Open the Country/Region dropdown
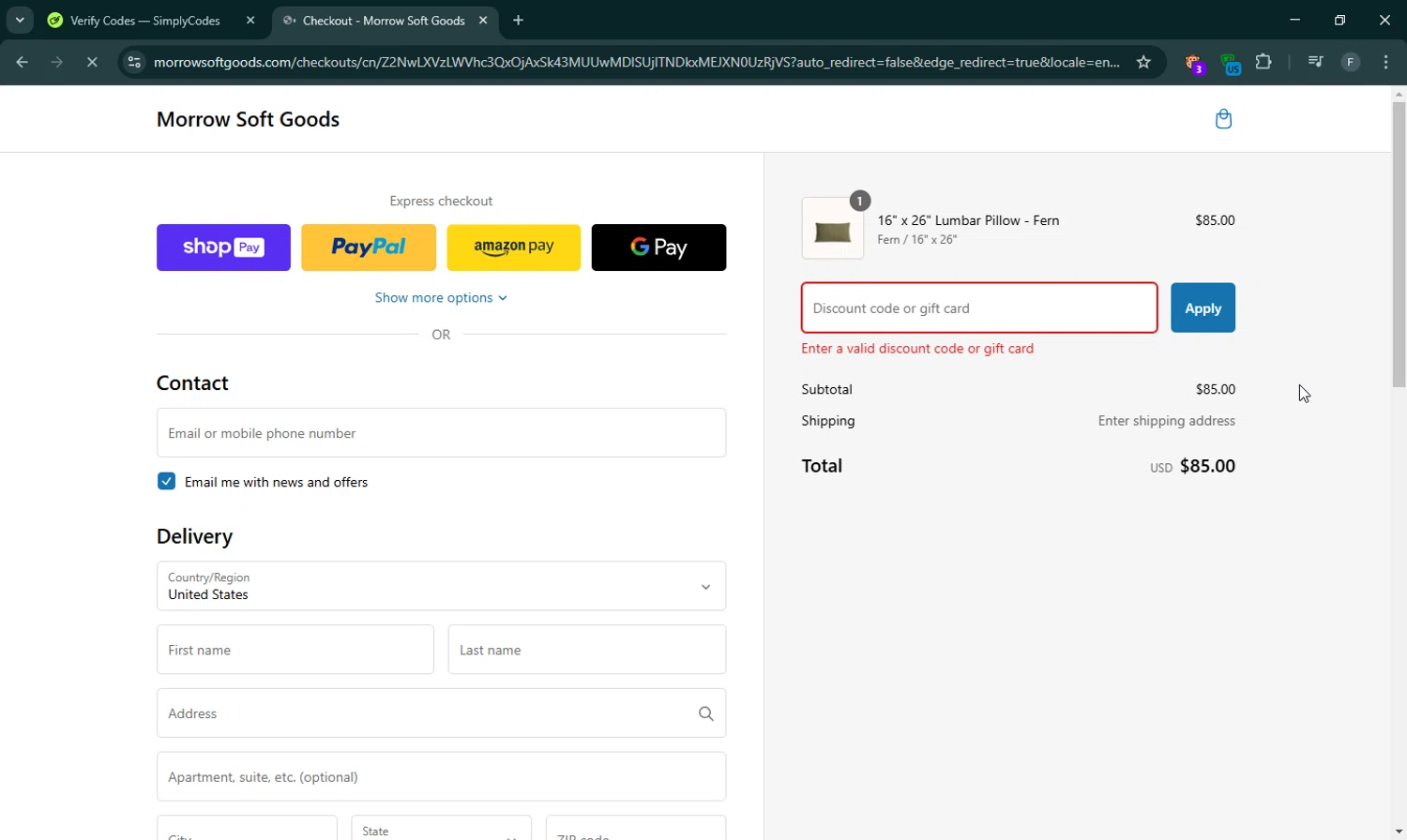 click(441, 586)
